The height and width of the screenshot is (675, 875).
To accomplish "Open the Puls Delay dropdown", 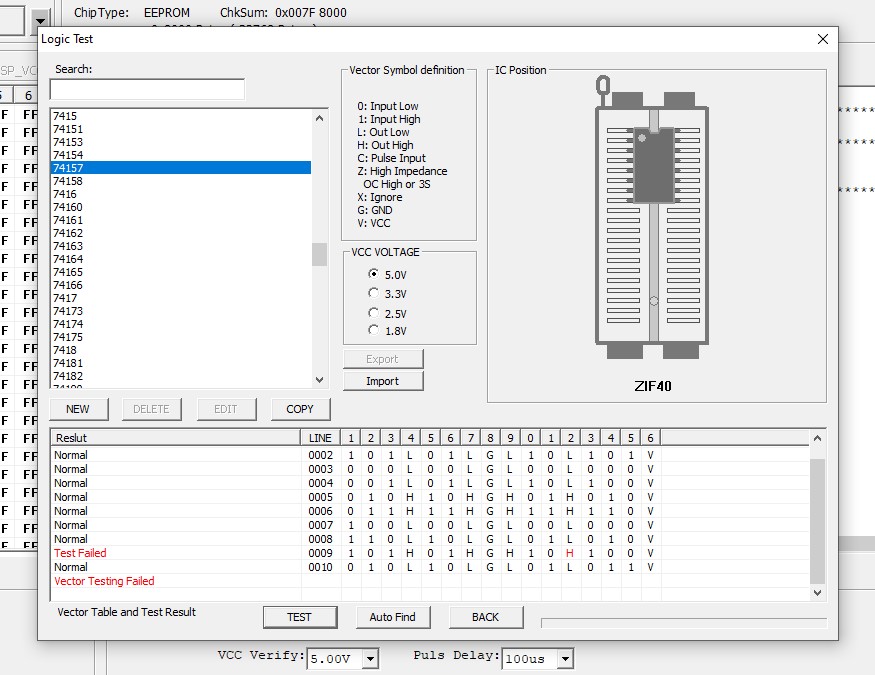I will [565, 659].
